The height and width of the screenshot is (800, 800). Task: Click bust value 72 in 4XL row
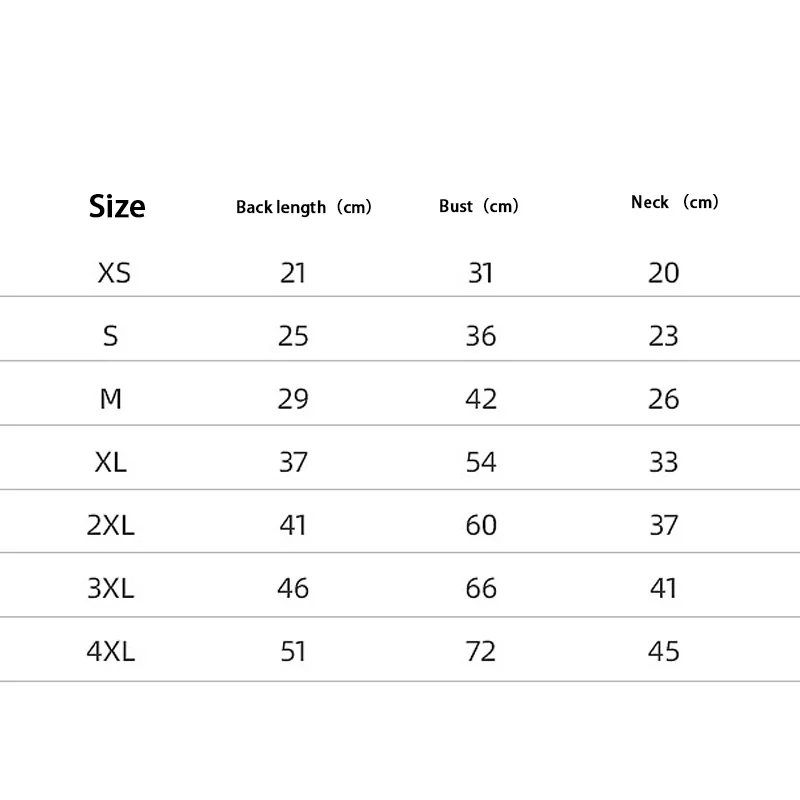coord(481,652)
